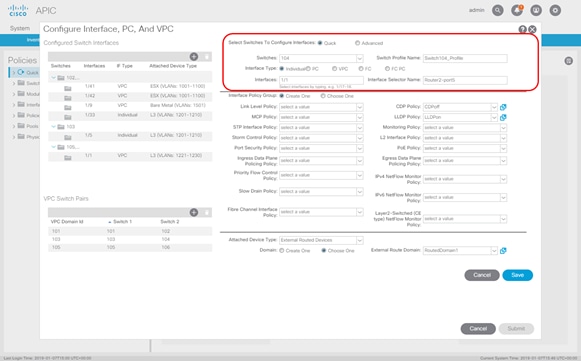
Task: Click the Interface Selector Name field
Action: click(x=465, y=80)
